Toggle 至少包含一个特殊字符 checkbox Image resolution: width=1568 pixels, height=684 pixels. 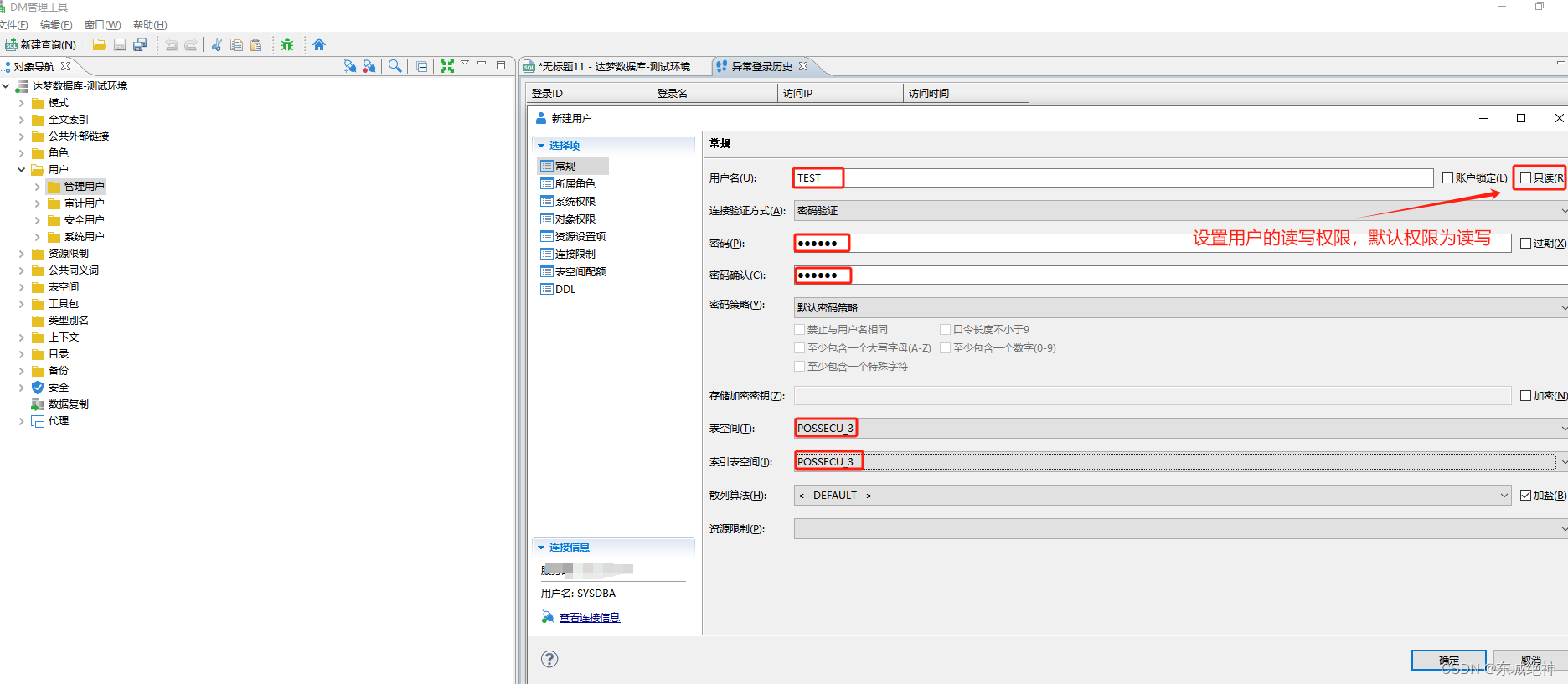click(799, 366)
